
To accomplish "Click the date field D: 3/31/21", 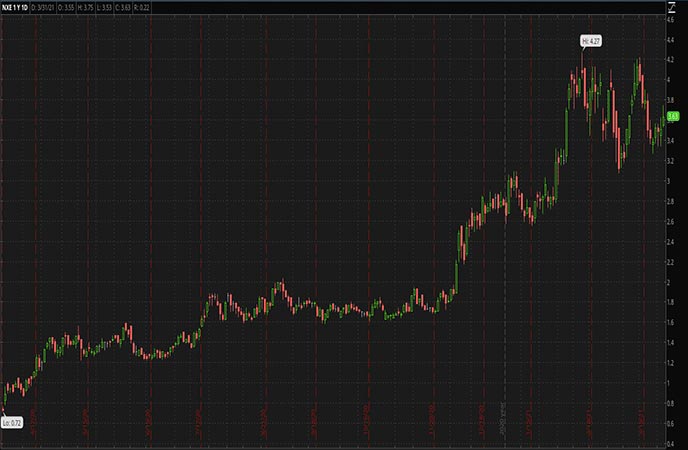I will coord(43,7).
